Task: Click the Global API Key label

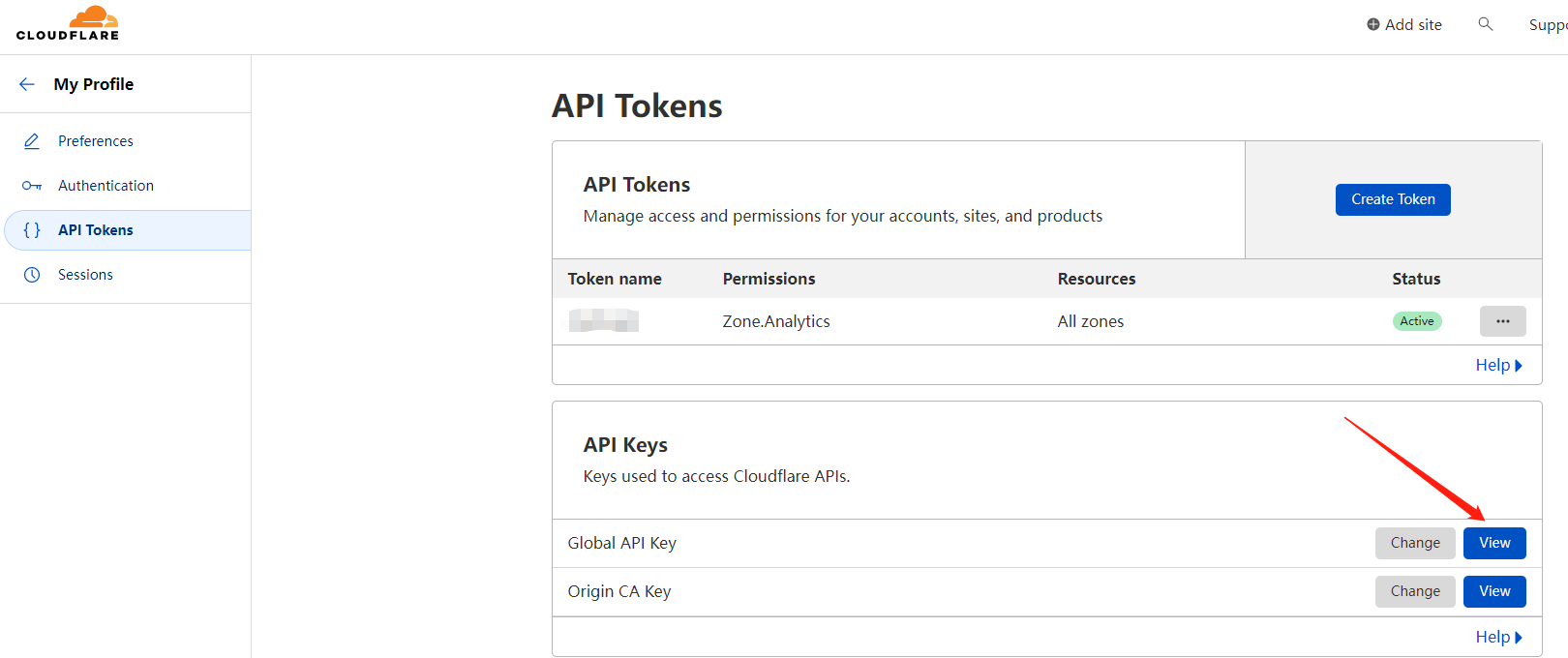Action: pyautogui.click(x=622, y=543)
